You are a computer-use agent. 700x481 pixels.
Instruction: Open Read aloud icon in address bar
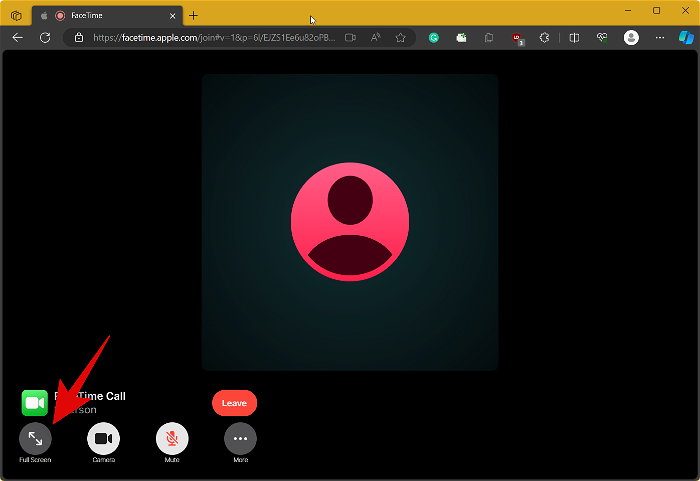pyautogui.click(x=375, y=38)
